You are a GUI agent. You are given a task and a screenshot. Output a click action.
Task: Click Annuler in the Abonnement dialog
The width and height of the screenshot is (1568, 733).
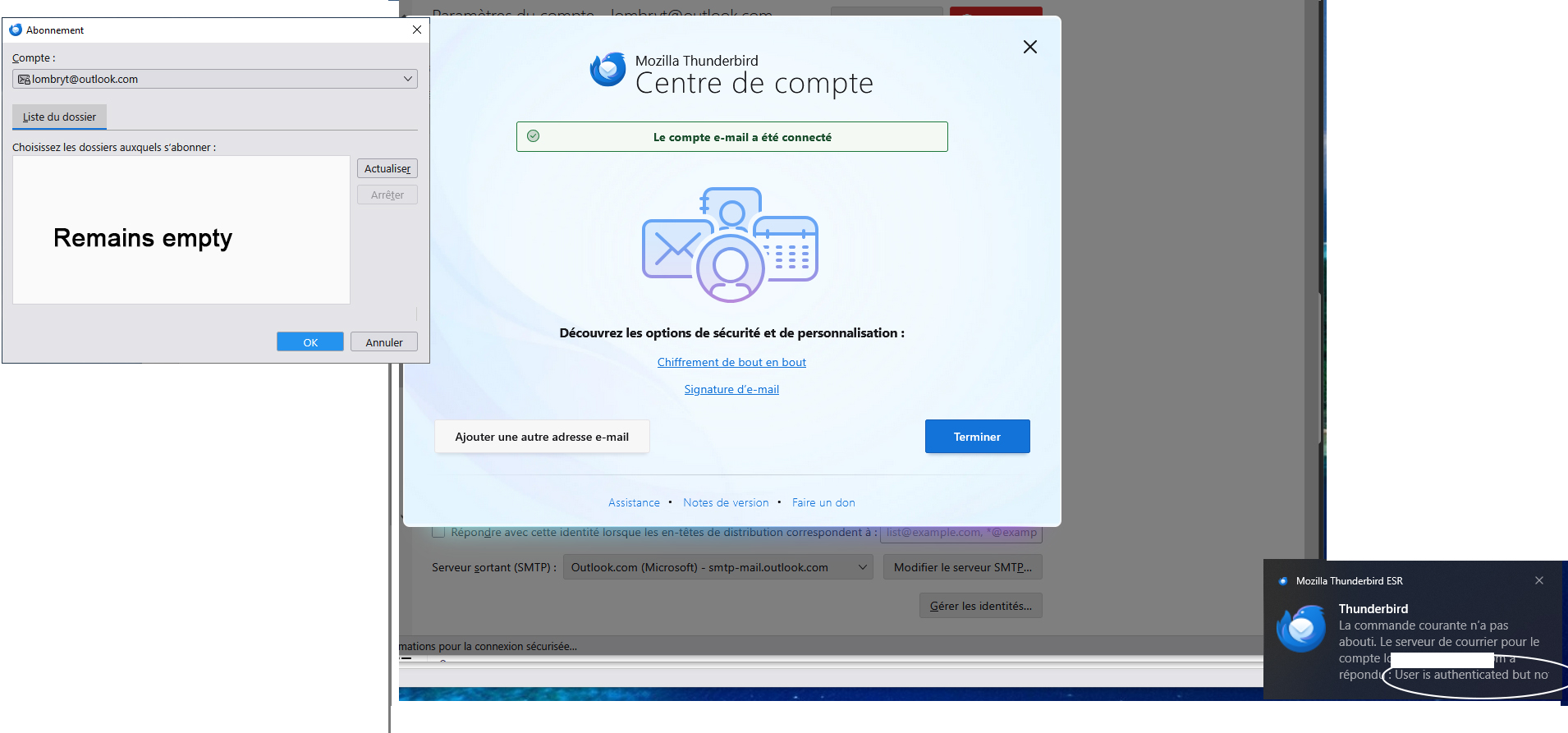pyautogui.click(x=384, y=342)
